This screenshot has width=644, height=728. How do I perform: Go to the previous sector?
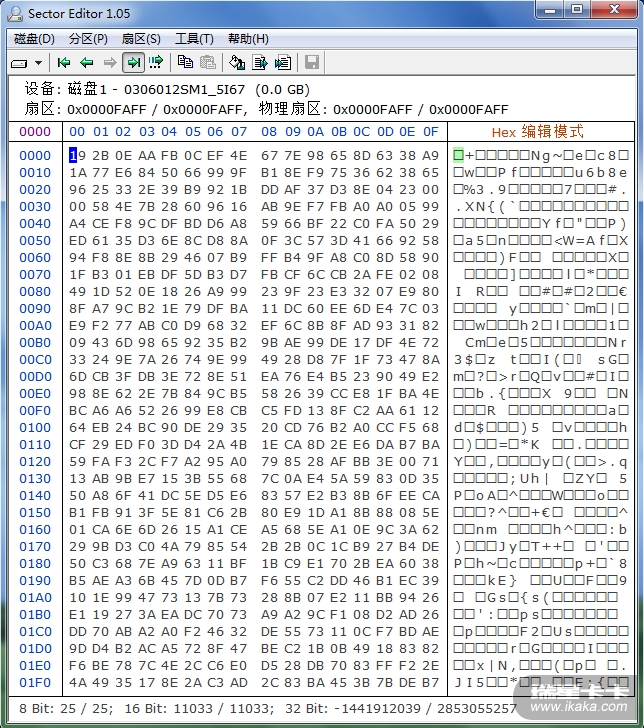[87, 62]
